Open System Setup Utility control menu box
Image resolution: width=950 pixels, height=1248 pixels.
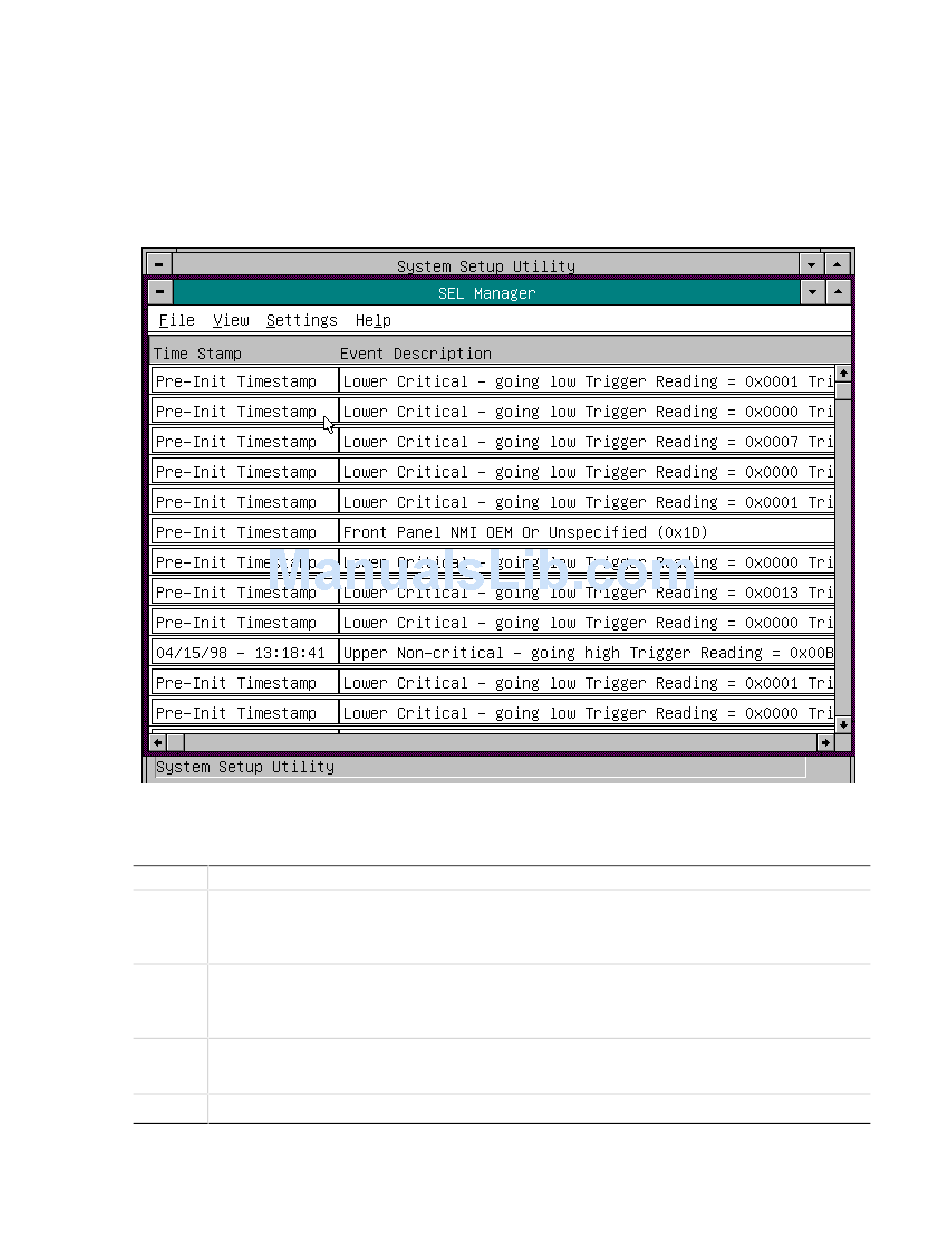click(160, 265)
